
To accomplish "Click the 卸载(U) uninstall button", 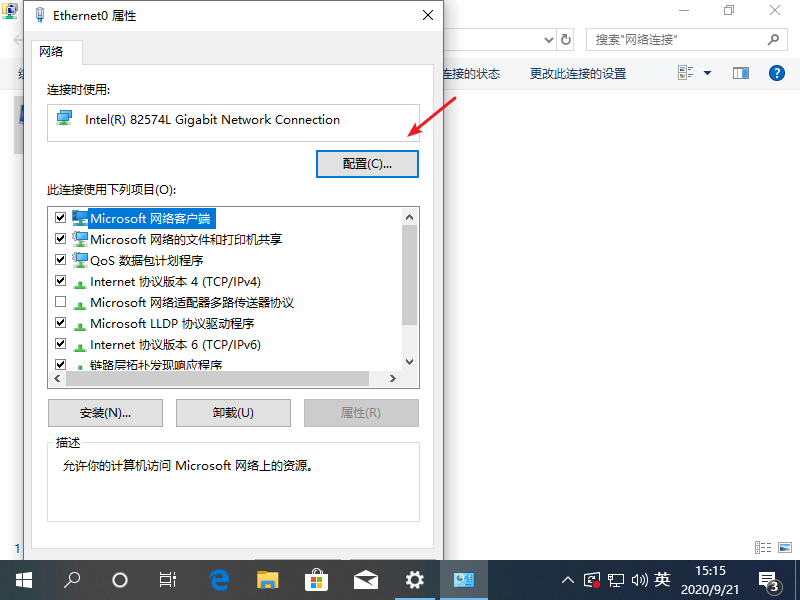I will [x=233, y=413].
